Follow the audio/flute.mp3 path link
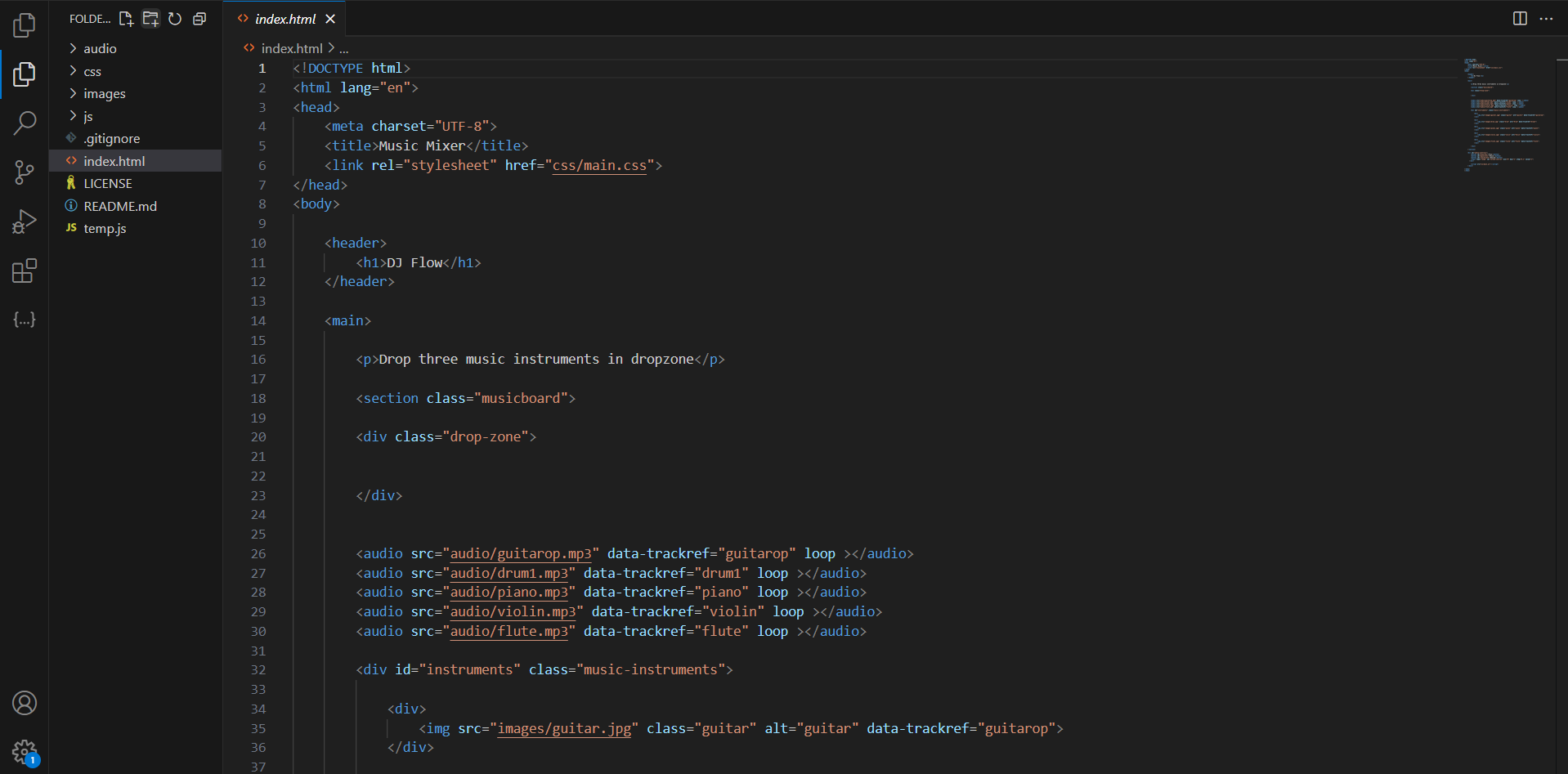 [x=509, y=631]
